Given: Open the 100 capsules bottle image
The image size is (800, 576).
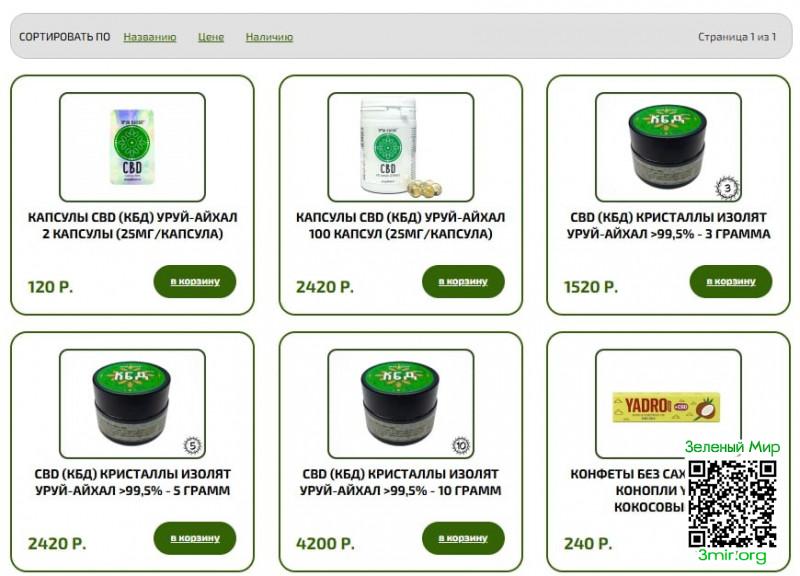Looking at the screenshot, I should (x=401, y=147).
